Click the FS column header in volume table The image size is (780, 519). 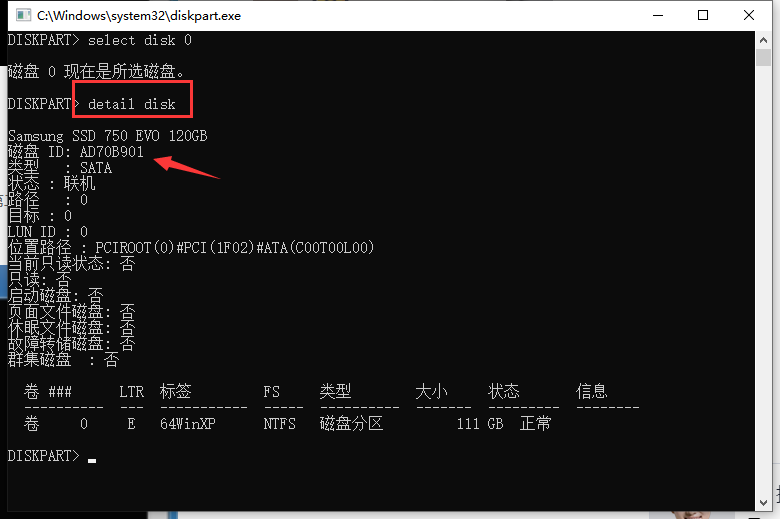pyautogui.click(x=271, y=391)
